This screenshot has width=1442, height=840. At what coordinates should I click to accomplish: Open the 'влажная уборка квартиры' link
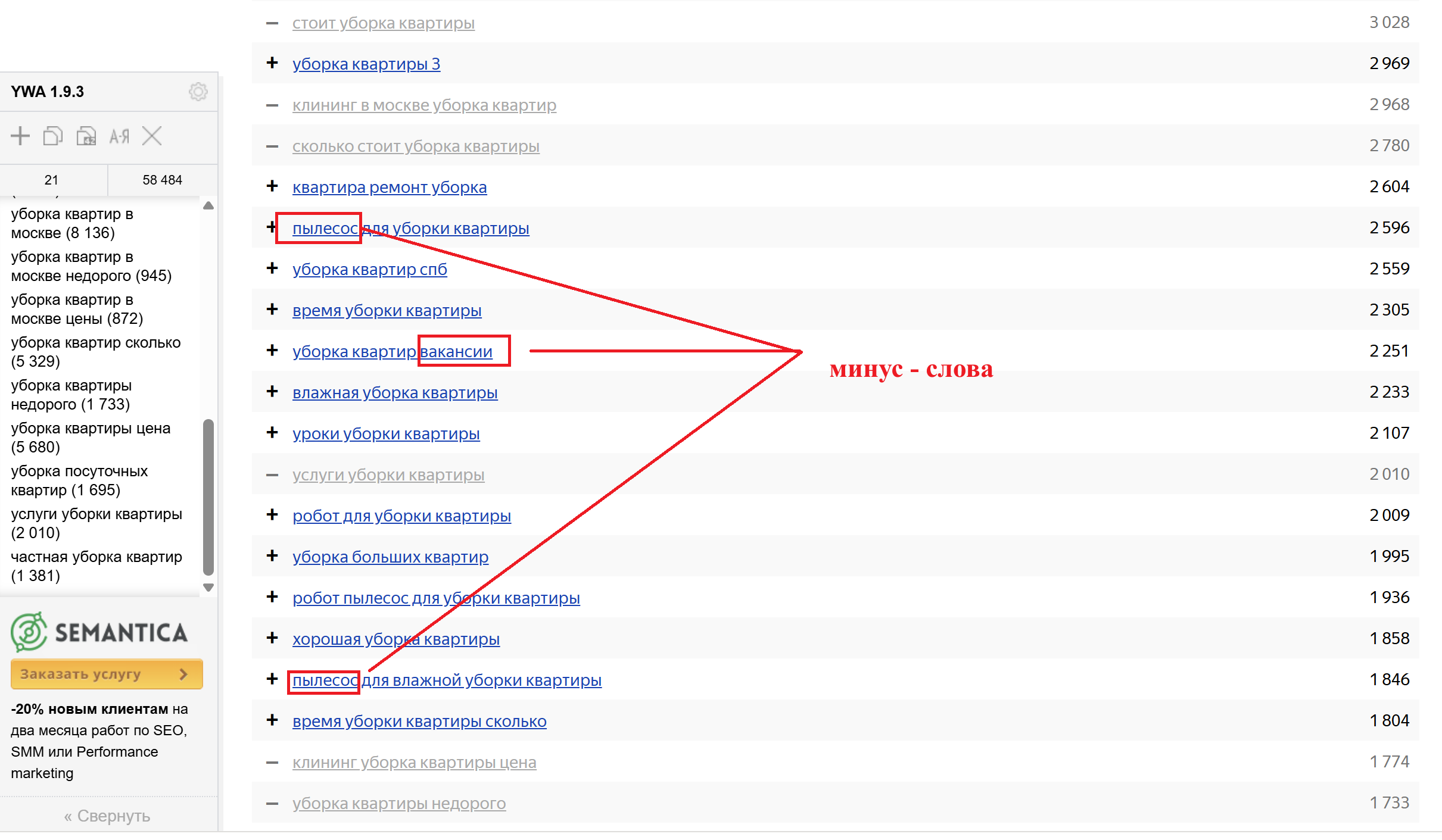pyautogui.click(x=394, y=392)
